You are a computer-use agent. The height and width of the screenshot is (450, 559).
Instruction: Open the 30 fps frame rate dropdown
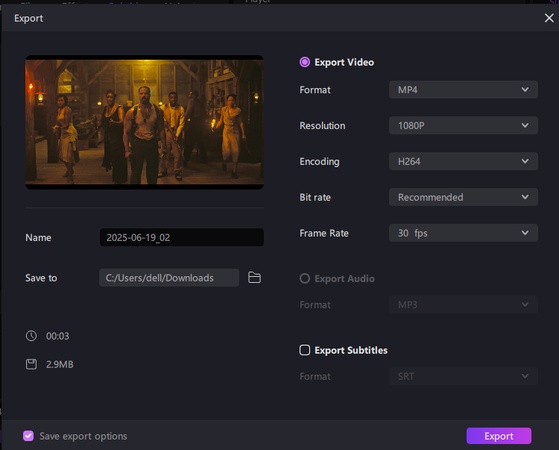463,233
